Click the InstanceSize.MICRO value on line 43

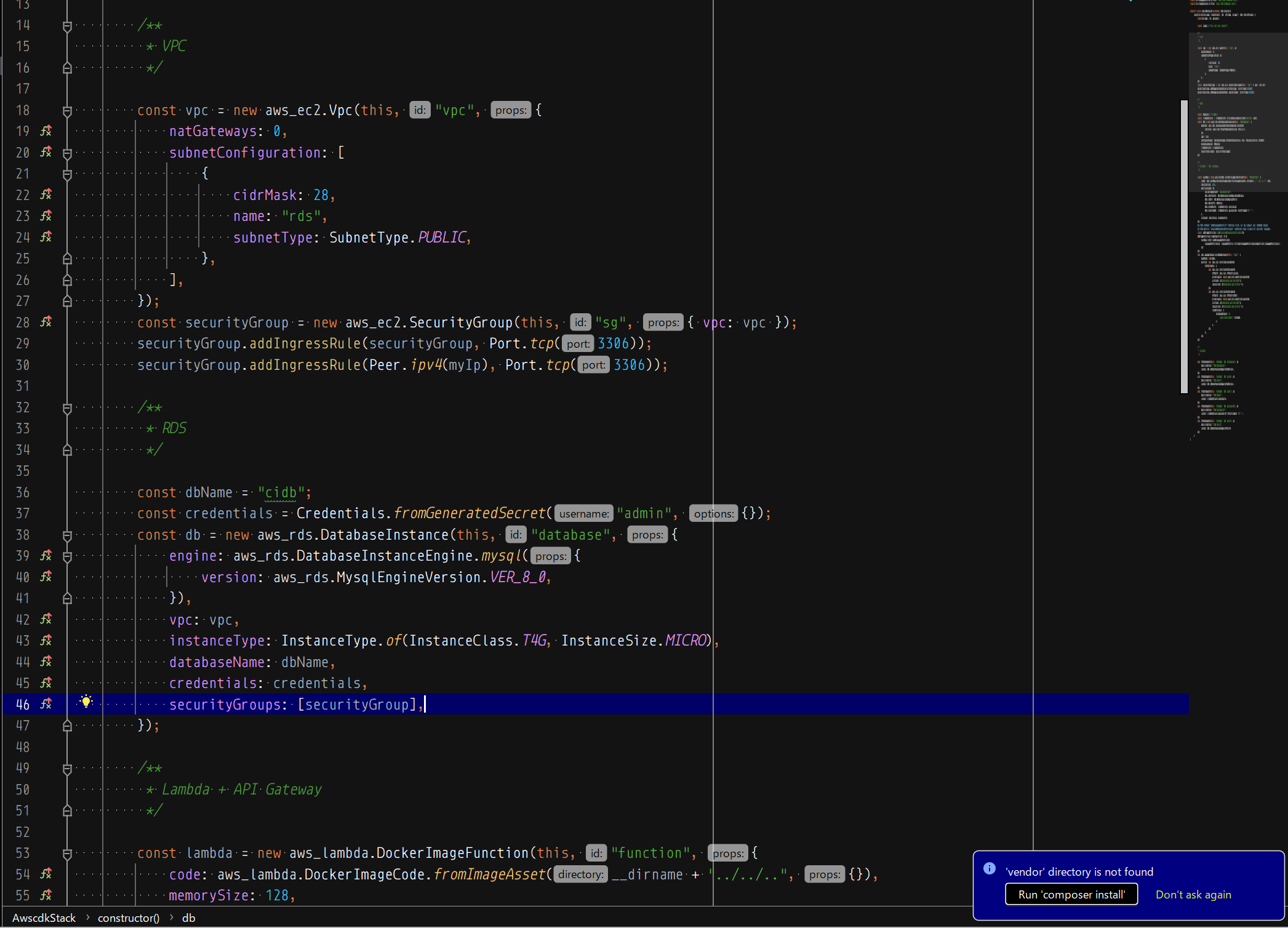tap(633, 641)
